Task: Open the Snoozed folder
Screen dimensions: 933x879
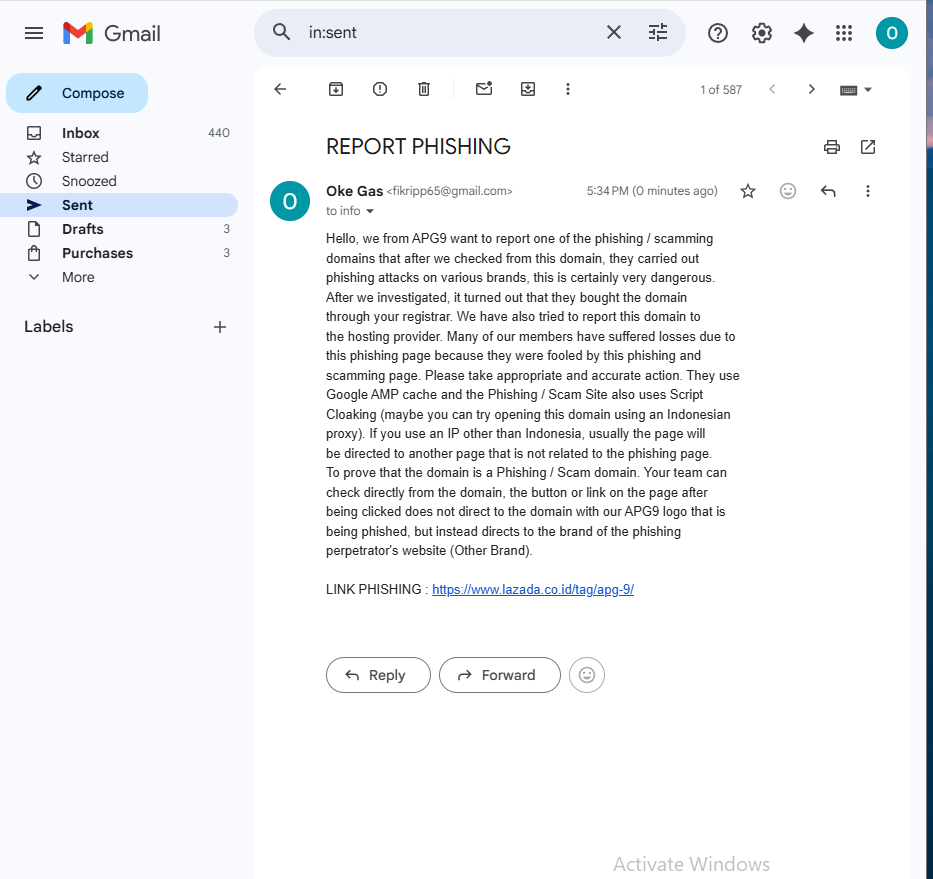Action: click(x=119, y=181)
